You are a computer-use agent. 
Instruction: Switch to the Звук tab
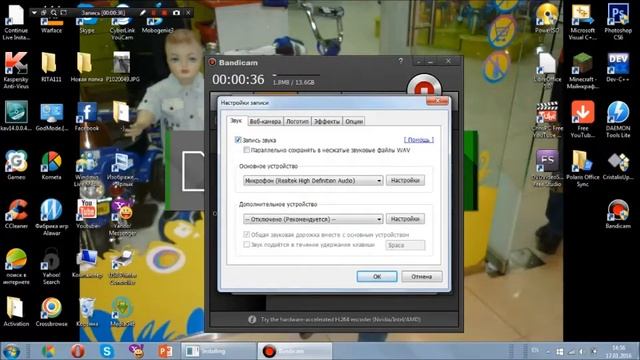tap(236, 120)
